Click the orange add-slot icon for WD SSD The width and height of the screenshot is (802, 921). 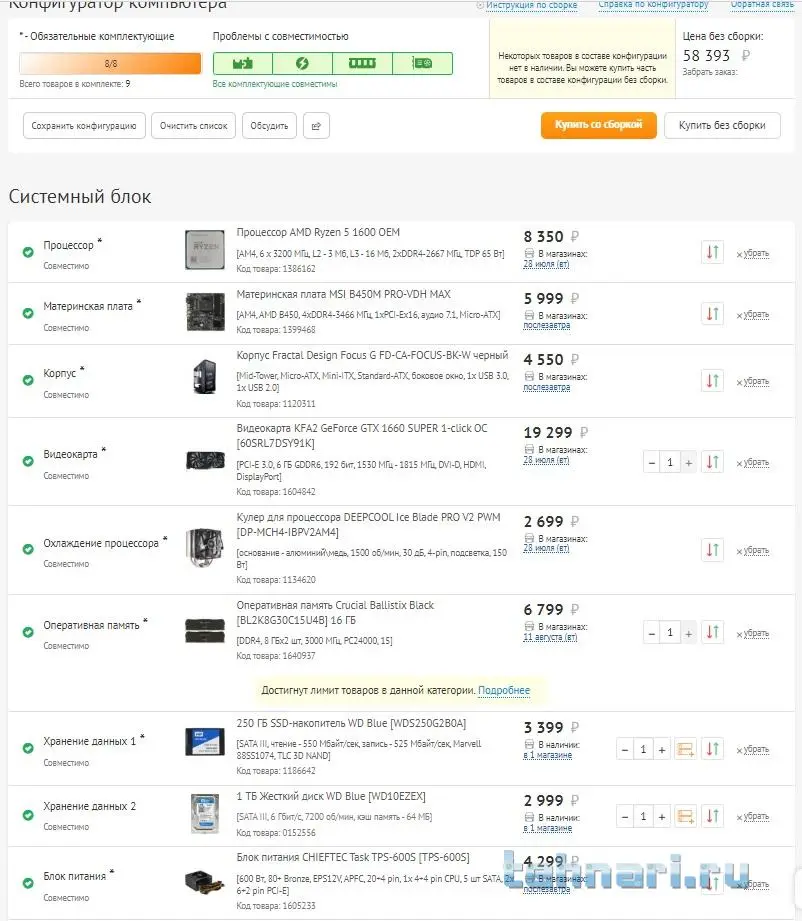685,749
